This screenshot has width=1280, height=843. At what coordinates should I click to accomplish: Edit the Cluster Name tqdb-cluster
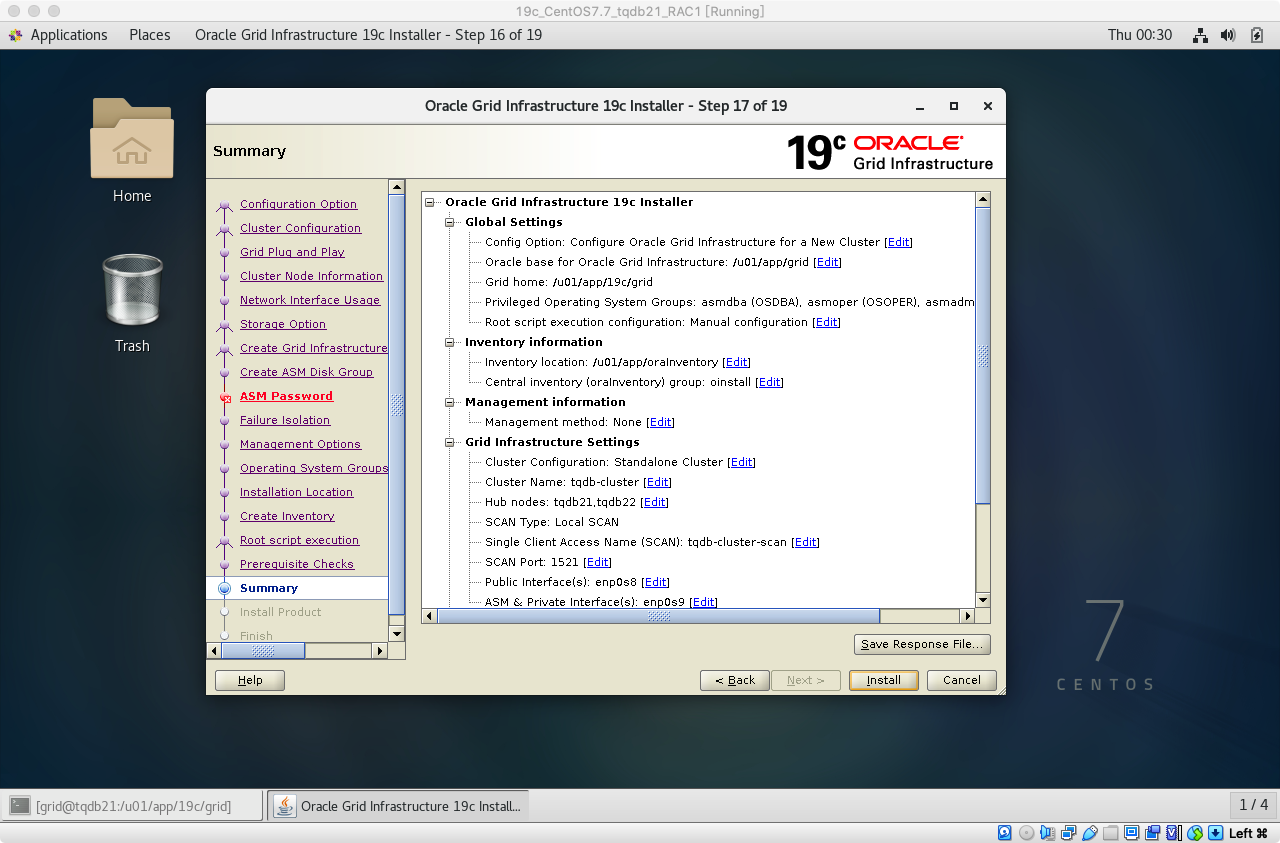(x=658, y=482)
